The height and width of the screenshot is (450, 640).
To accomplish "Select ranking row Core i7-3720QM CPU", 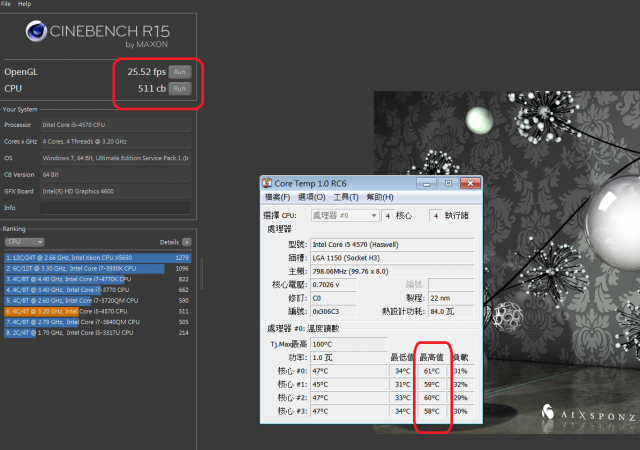I will pos(97,301).
